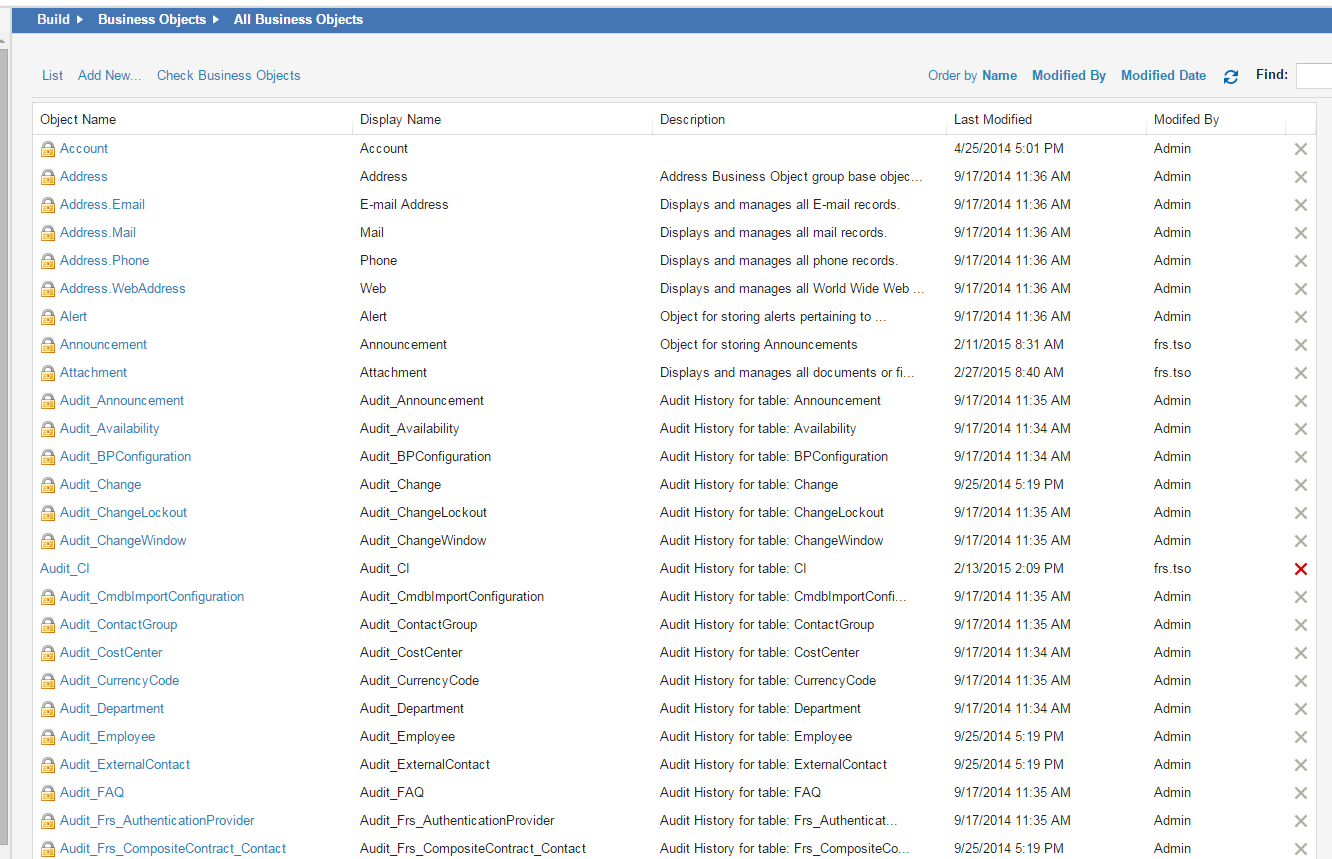
Task: Click the lock icon next to Address.Email
Action: [x=47, y=204]
